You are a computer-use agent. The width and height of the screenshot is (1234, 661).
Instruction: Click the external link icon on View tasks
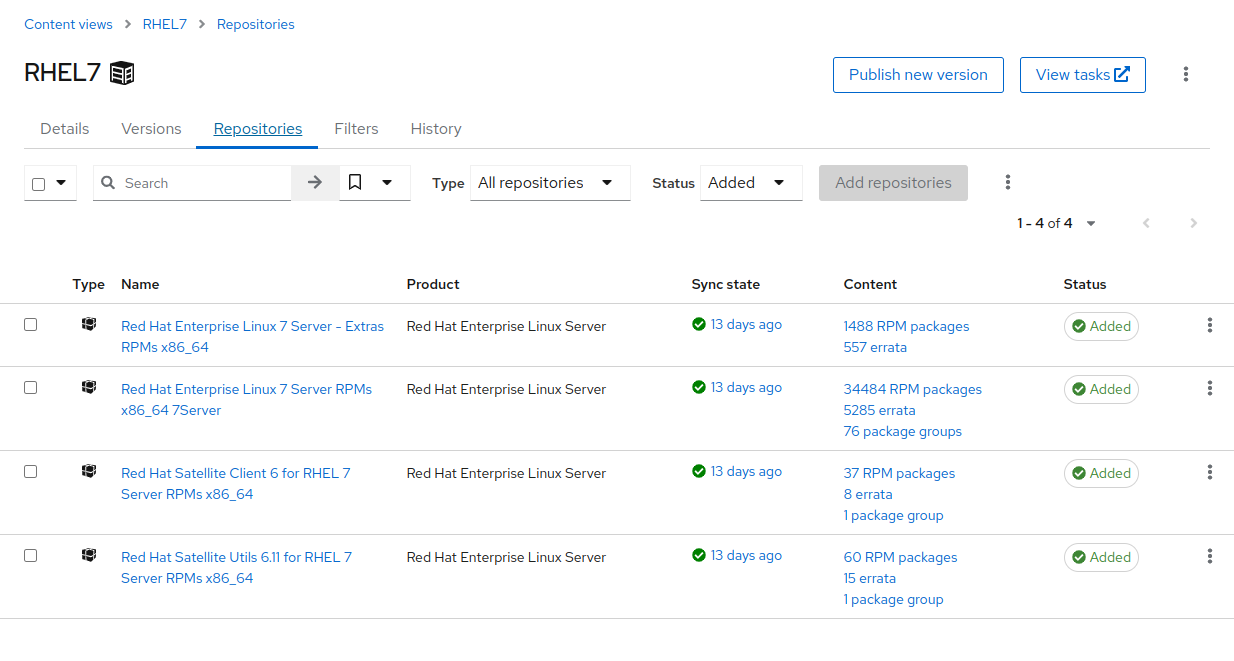point(1122,74)
